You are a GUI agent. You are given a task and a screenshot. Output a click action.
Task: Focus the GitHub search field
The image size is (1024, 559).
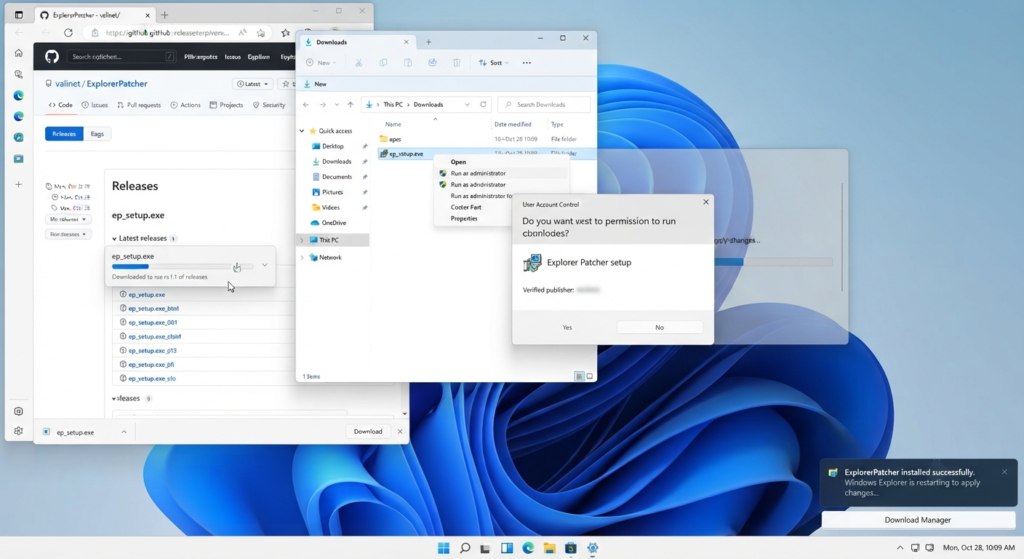click(121, 57)
